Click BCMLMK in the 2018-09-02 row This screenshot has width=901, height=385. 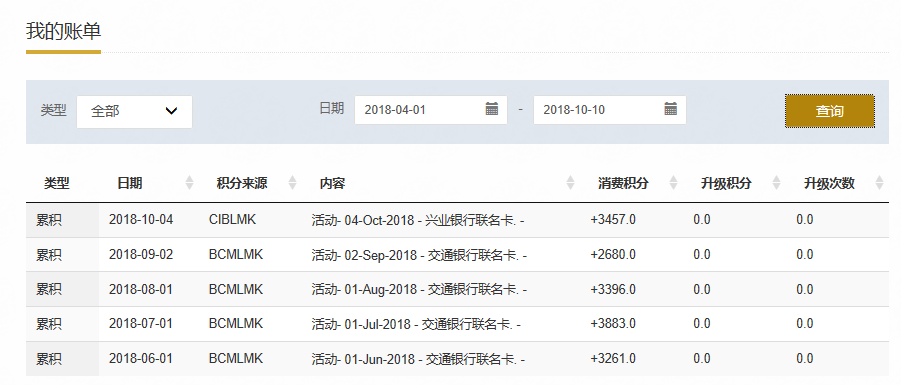[x=236, y=255]
